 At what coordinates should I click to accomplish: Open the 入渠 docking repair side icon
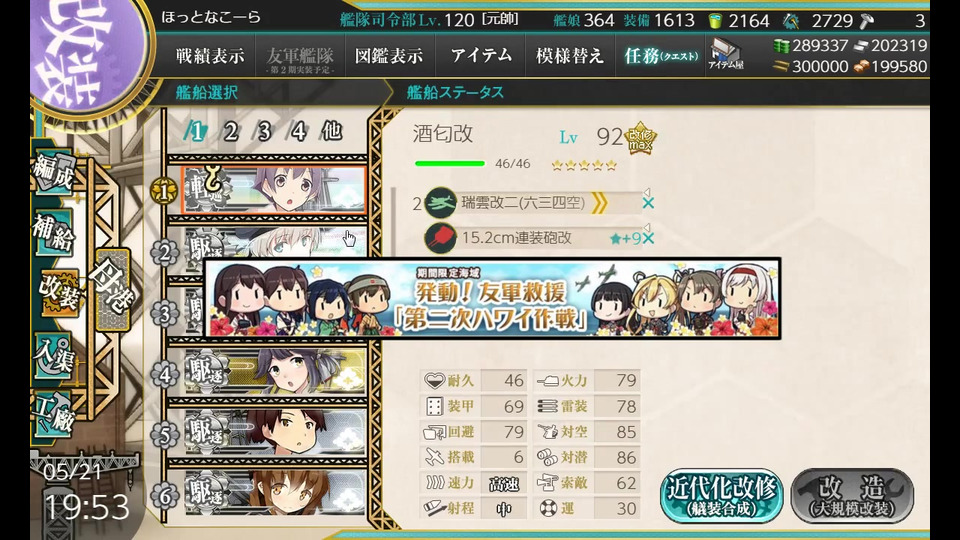(x=55, y=356)
